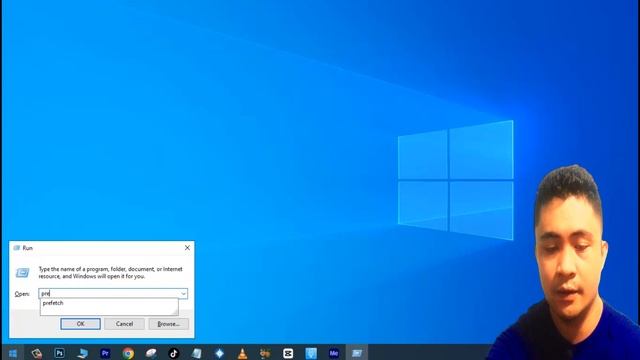Open CapCut from the taskbar
The height and width of the screenshot is (360, 640).
click(288, 353)
